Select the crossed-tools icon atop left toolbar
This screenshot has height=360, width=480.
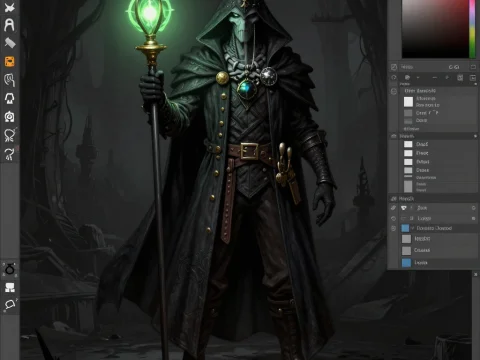[x=9, y=7]
